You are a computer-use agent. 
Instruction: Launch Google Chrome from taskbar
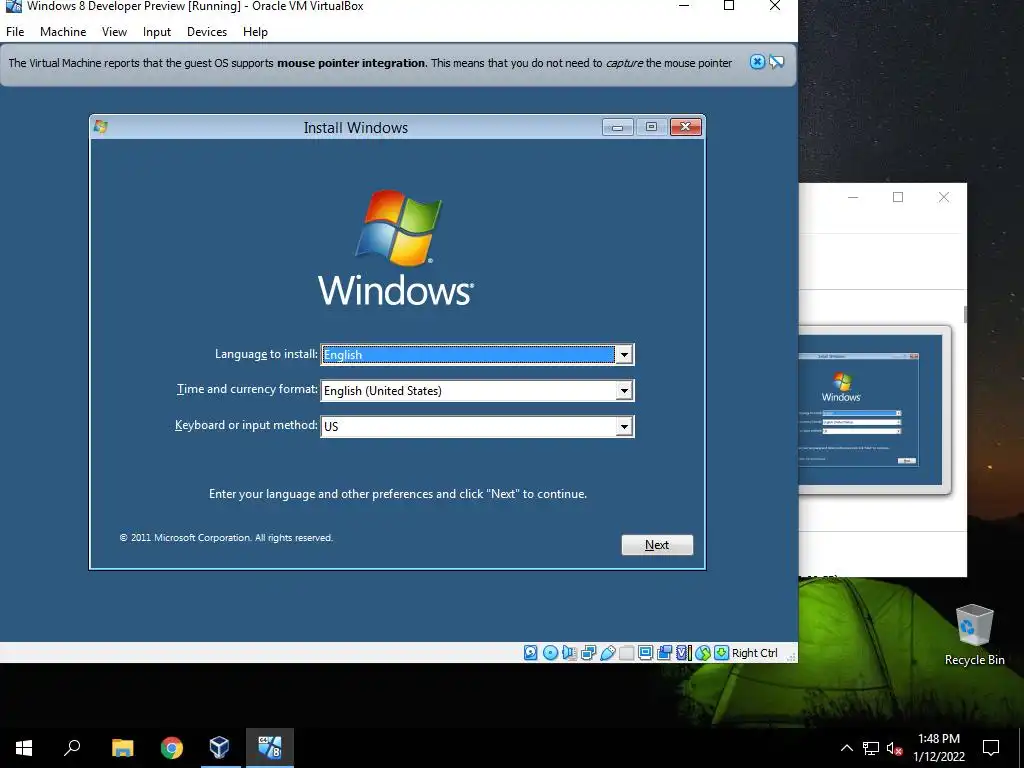click(172, 748)
